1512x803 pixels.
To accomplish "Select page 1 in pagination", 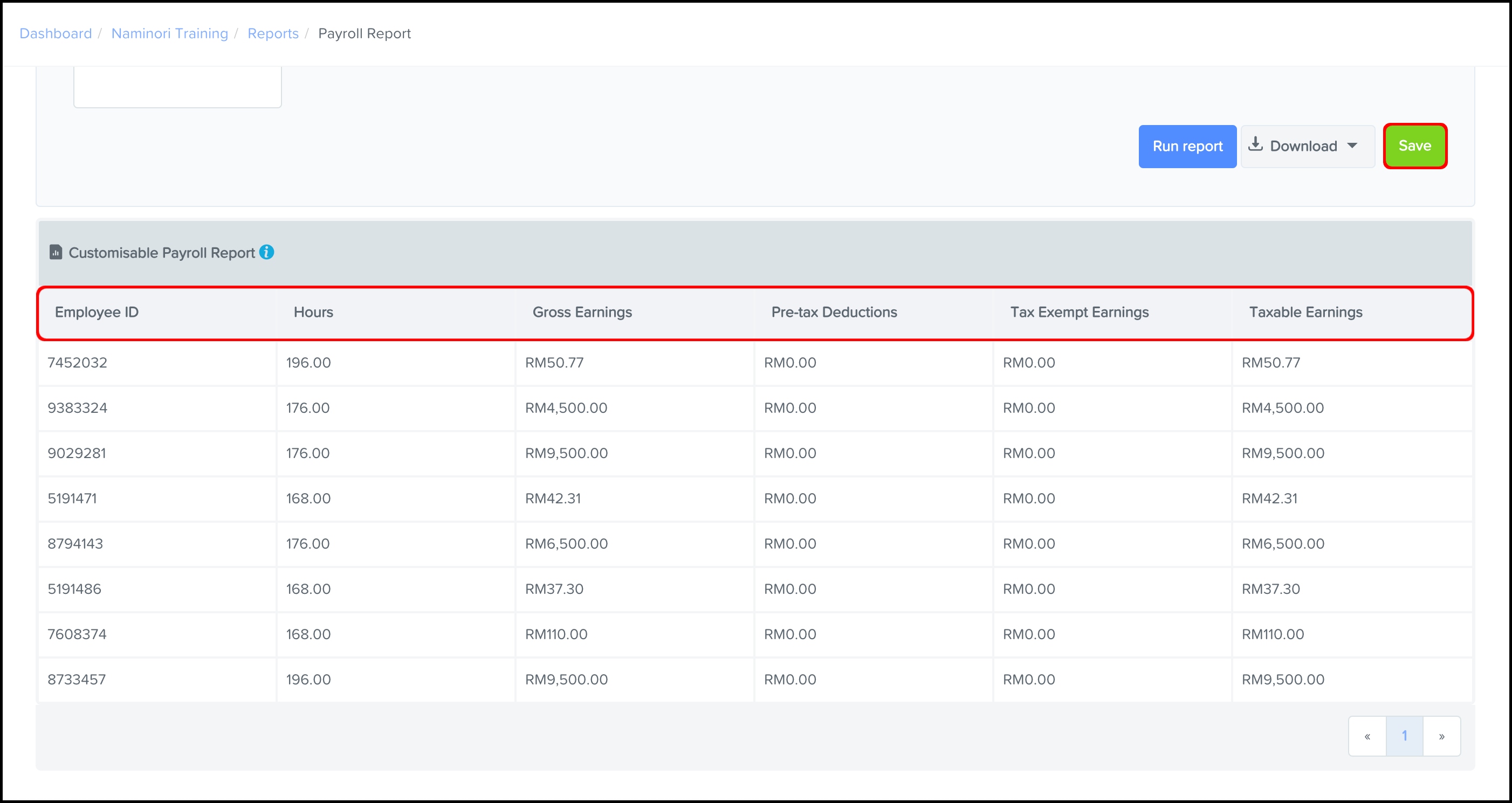I will pos(1404,736).
